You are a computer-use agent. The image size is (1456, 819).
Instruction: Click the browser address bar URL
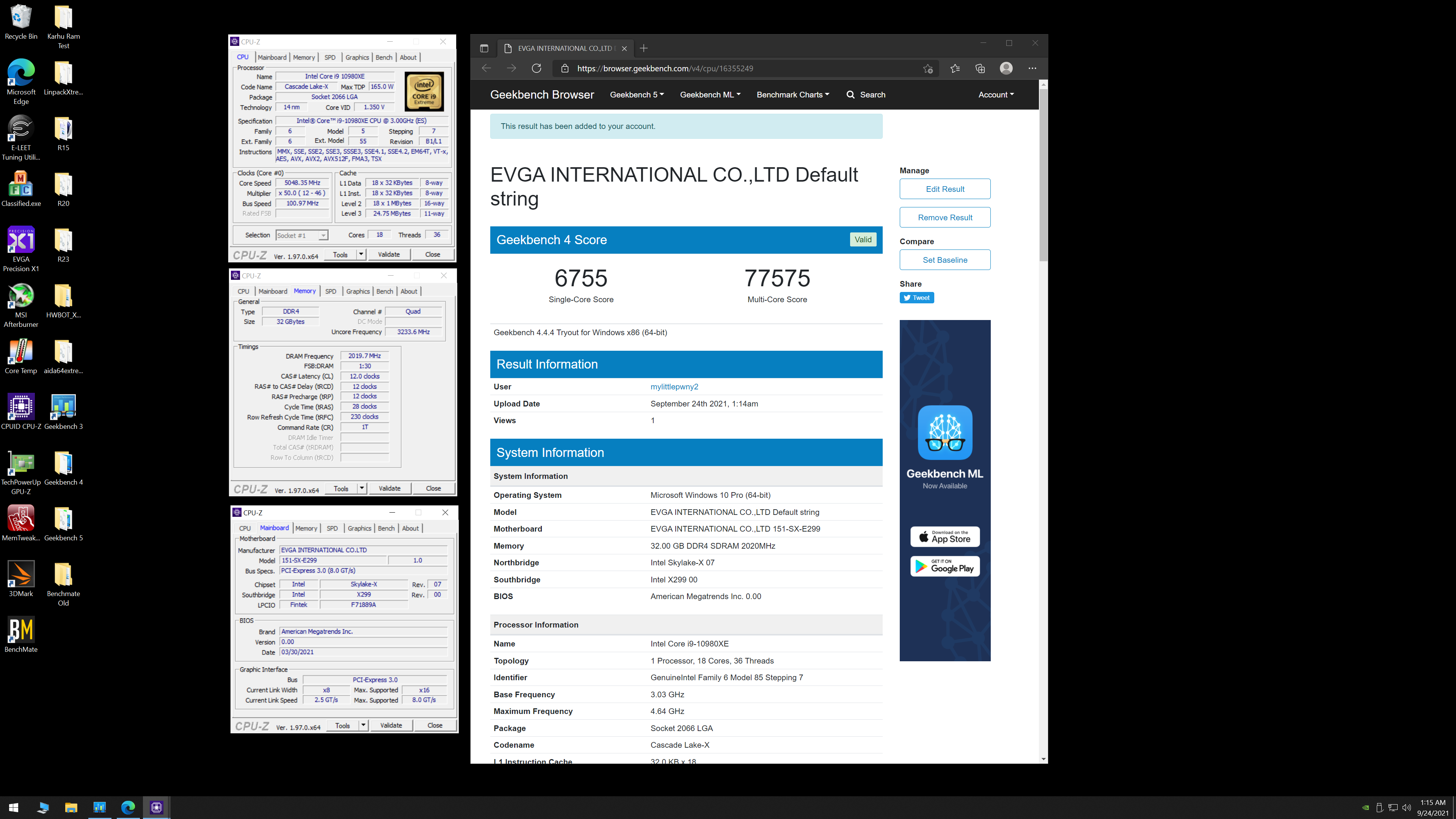pos(665,68)
